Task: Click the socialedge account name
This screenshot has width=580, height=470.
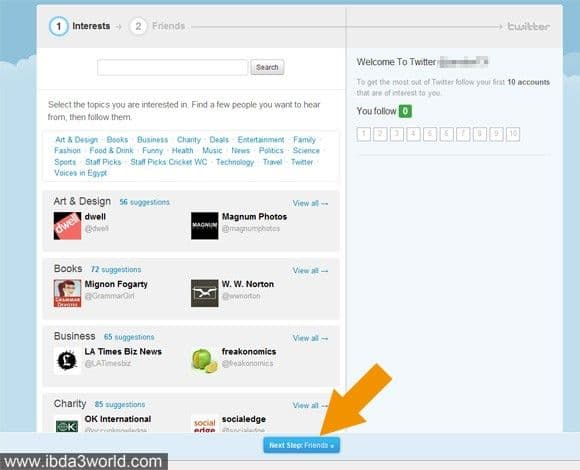Action: coord(243,419)
